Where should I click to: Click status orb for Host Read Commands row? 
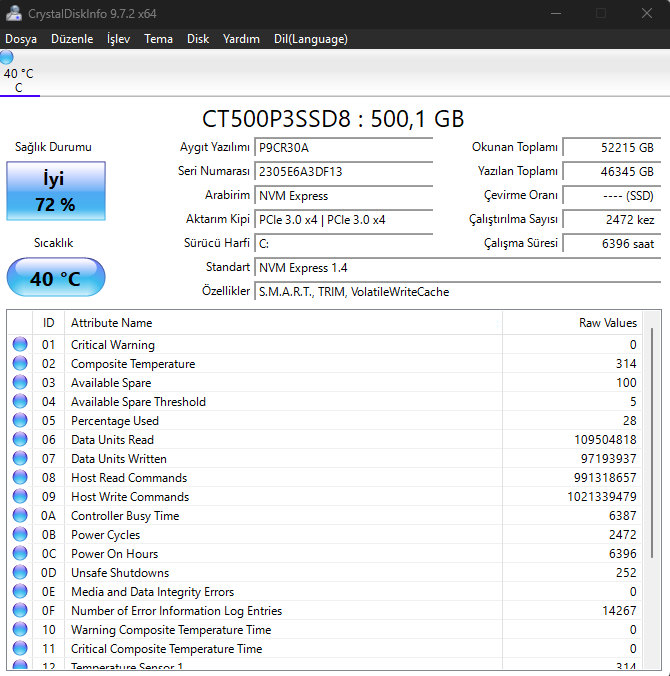click(x=20, y=477)
